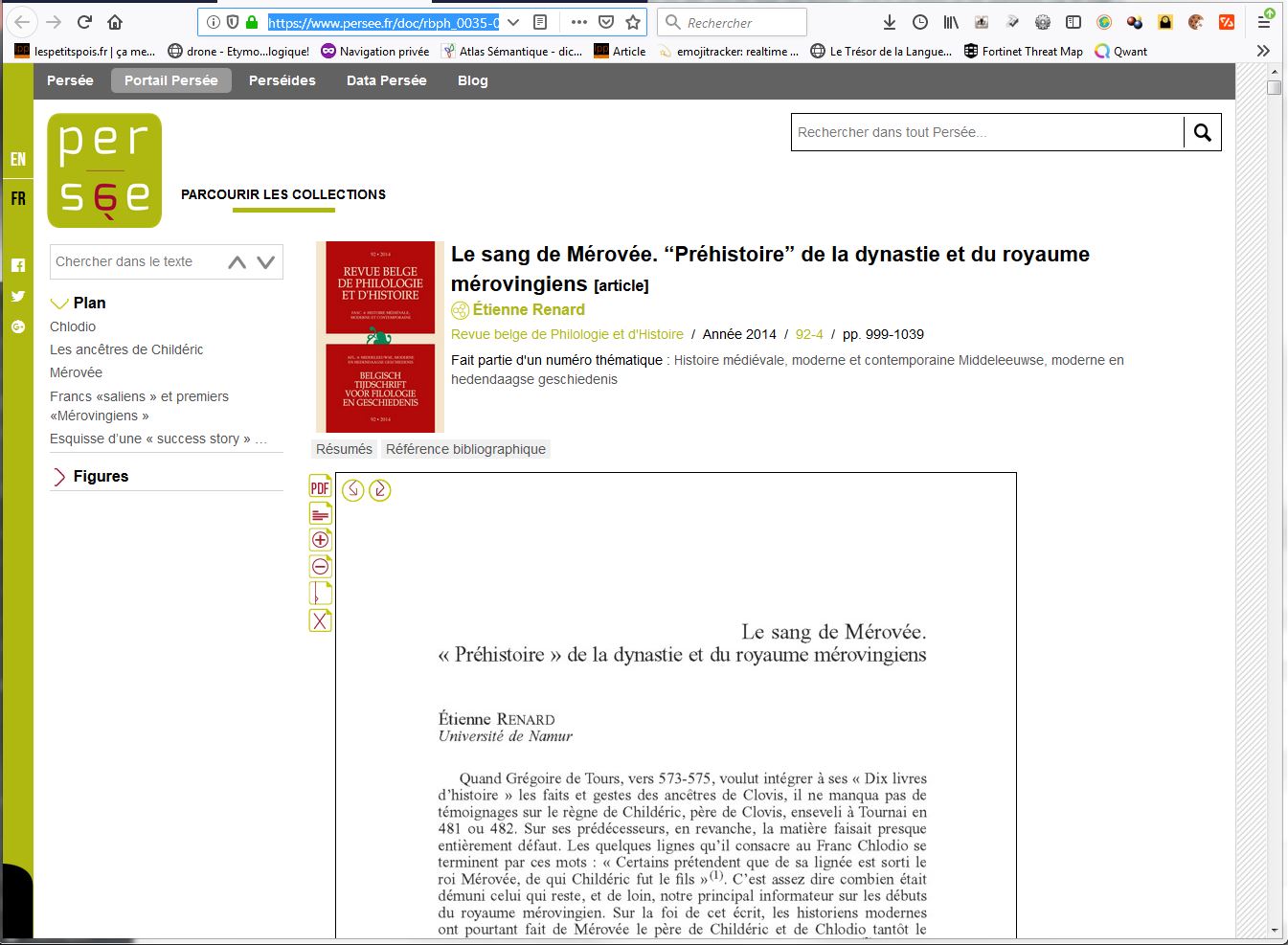Share the article on Twitter

18,296
